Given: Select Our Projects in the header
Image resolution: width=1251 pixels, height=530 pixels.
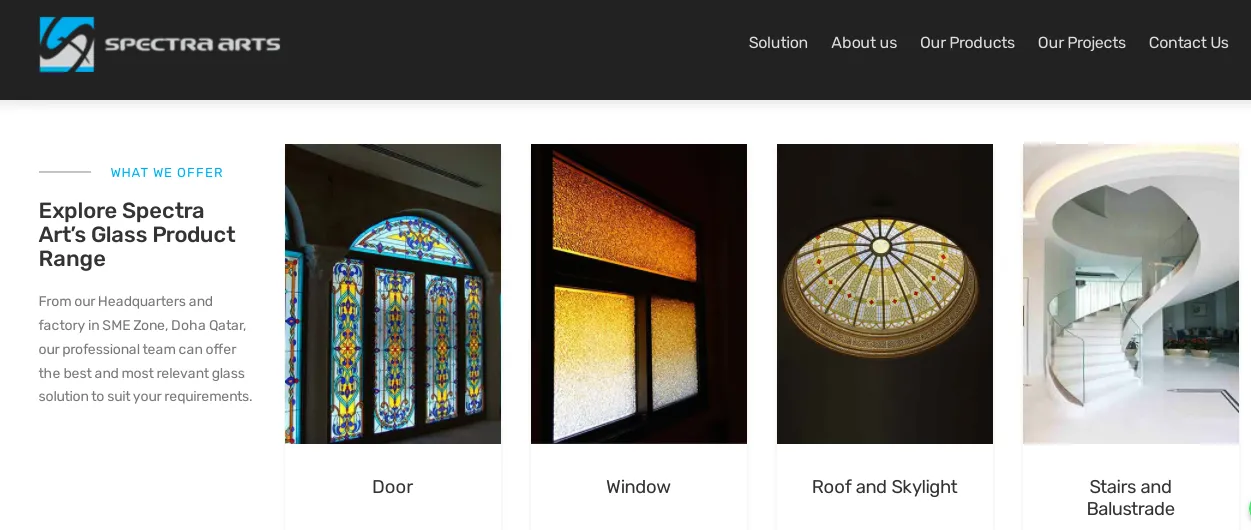Looking at the screenshot, I should [x=1081, y=43].
